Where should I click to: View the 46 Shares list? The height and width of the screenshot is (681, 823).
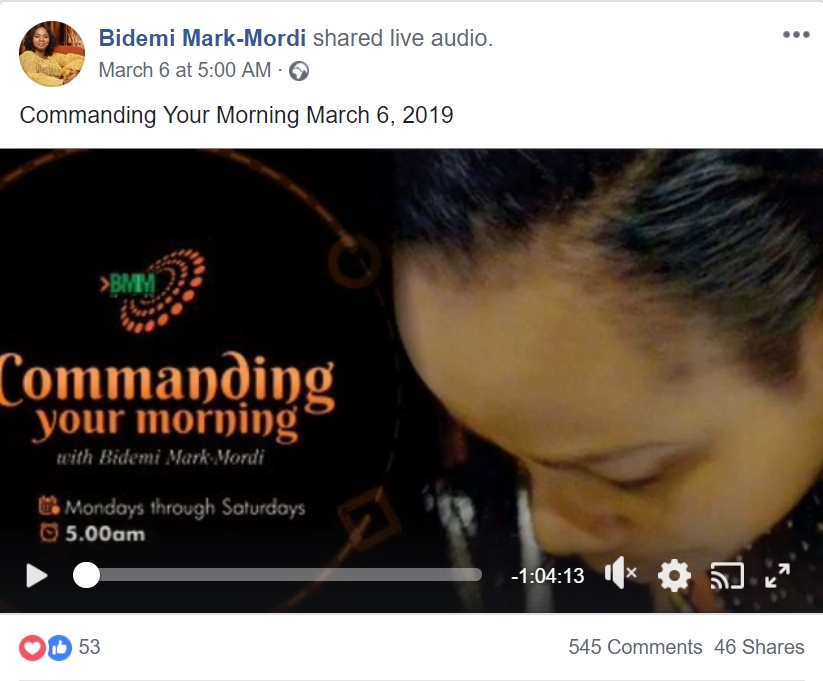pos(759,647)
